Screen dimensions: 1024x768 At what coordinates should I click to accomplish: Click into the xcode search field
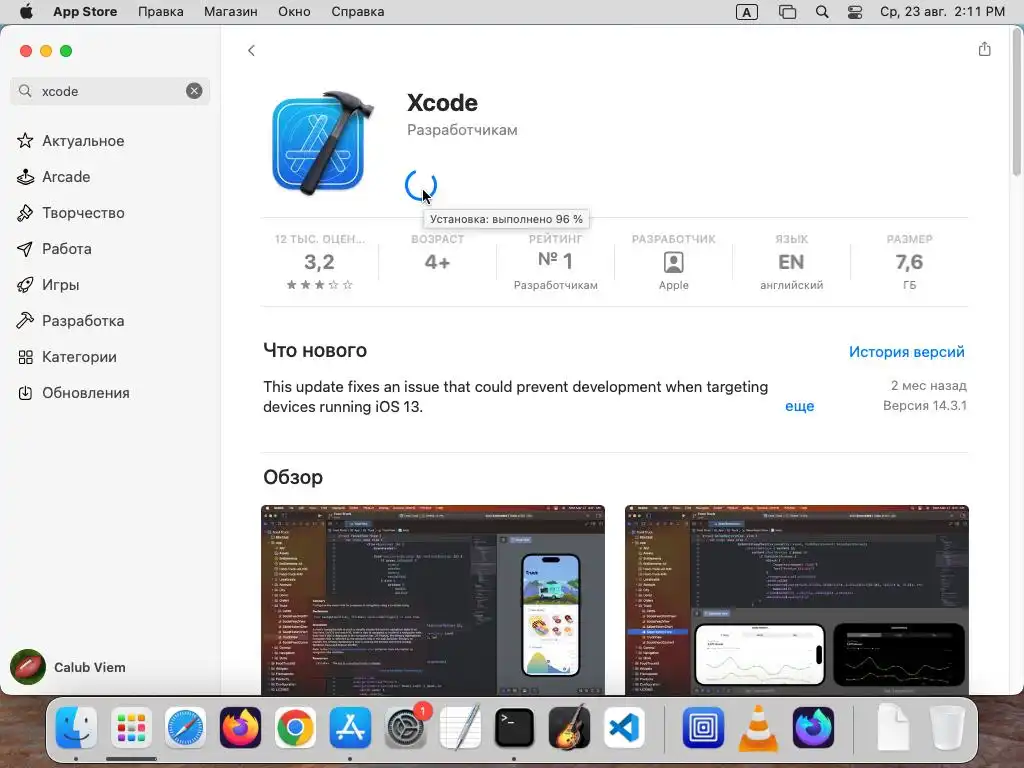(x=111, y=91)
